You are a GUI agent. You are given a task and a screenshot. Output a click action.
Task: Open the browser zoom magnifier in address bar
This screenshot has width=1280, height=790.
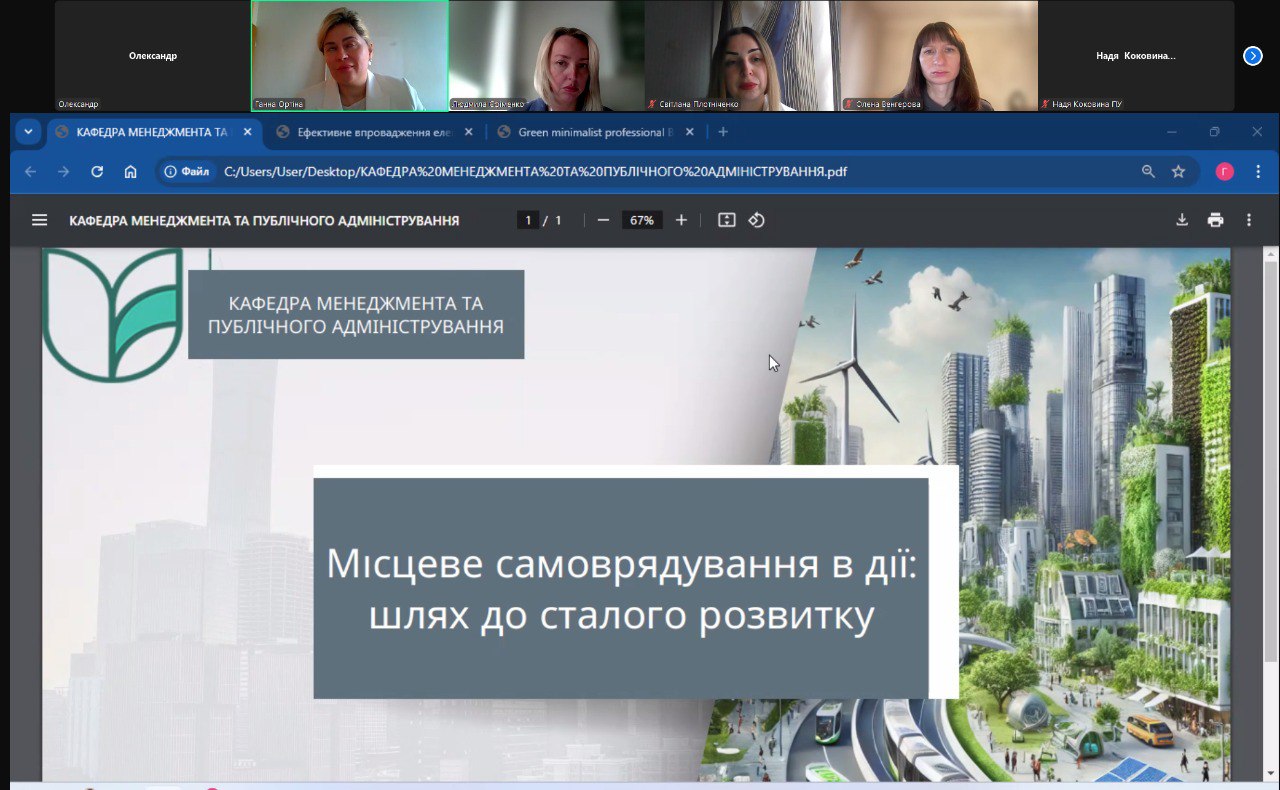point(1148,172)
